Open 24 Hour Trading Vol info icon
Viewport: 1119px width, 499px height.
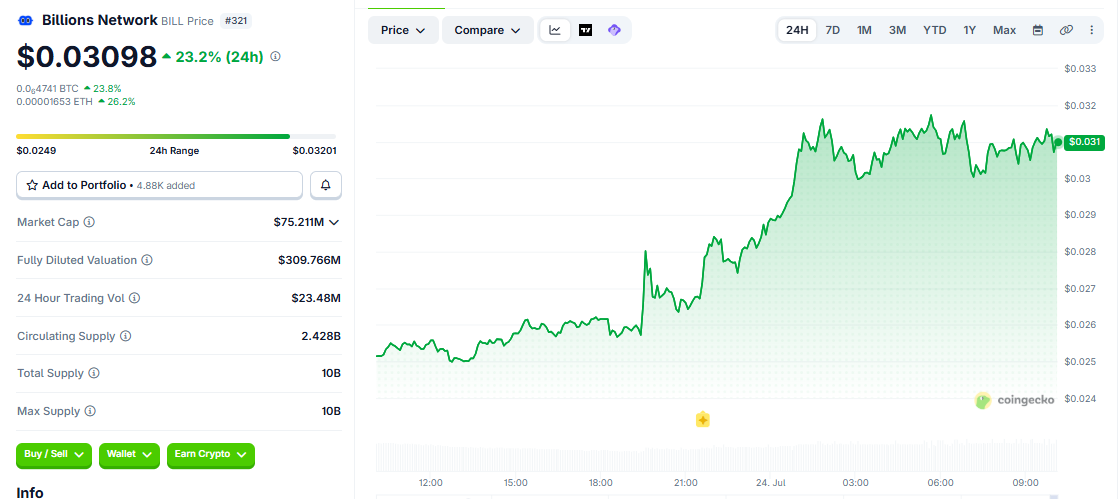(x=134, y=298)
